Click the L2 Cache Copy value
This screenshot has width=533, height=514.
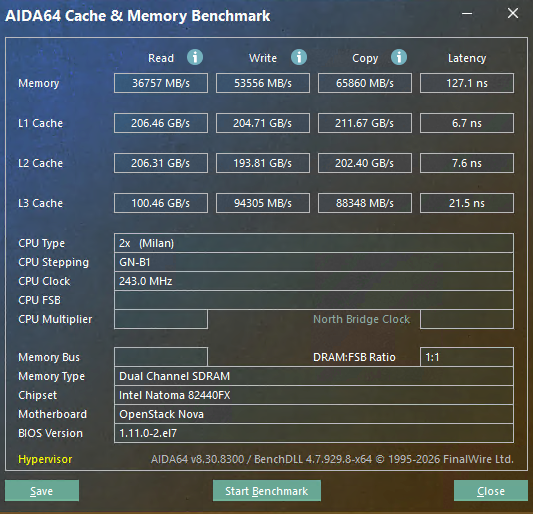point(365,163)
